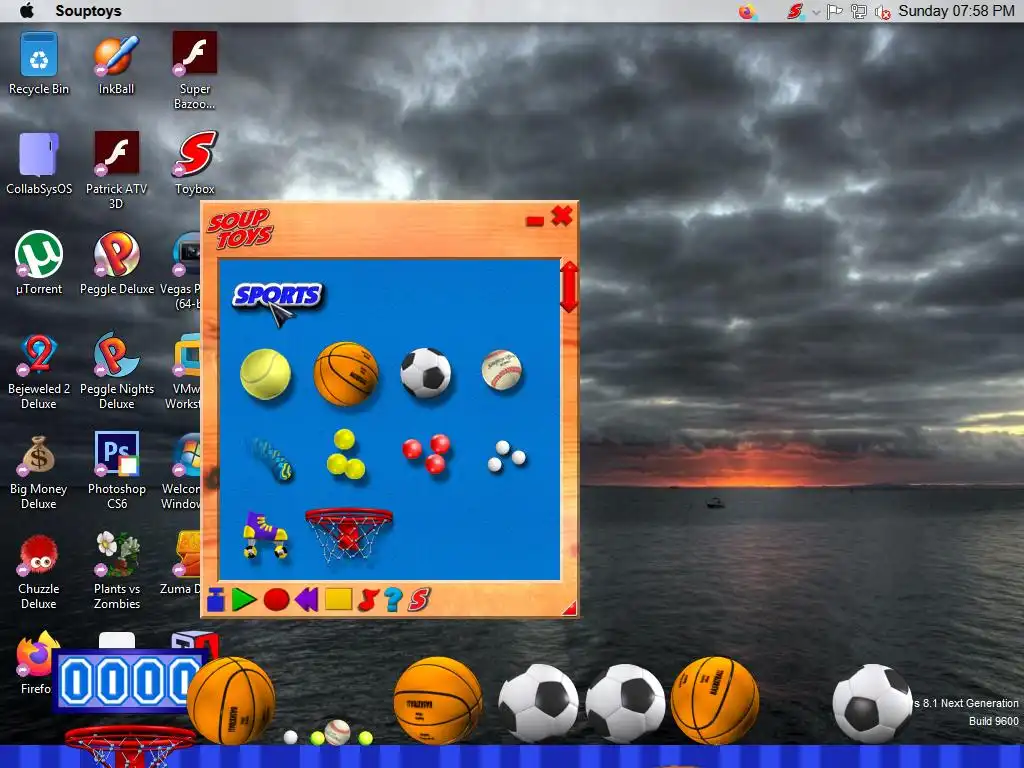Select the yellow balls cluster toy
1024x768 pixels.
pyautogui.click(x=345, y=454)
